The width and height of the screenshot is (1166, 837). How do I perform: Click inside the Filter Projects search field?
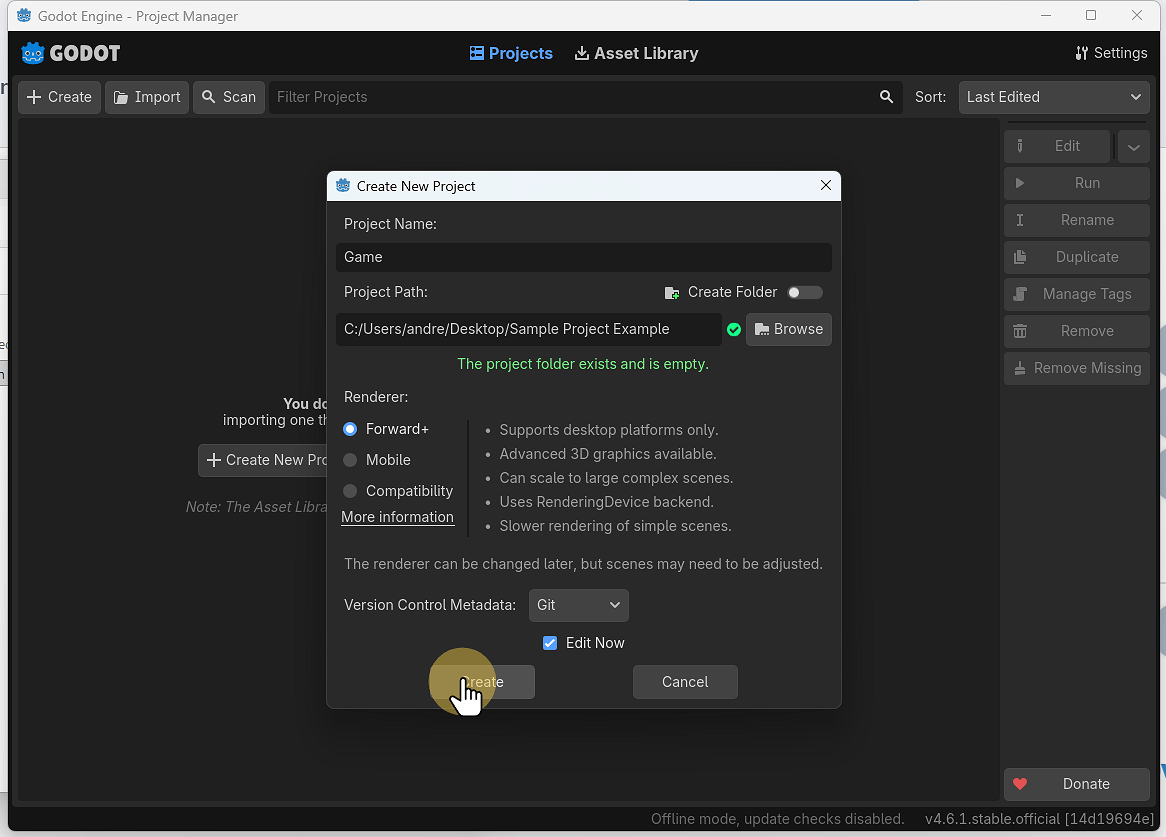500,97
